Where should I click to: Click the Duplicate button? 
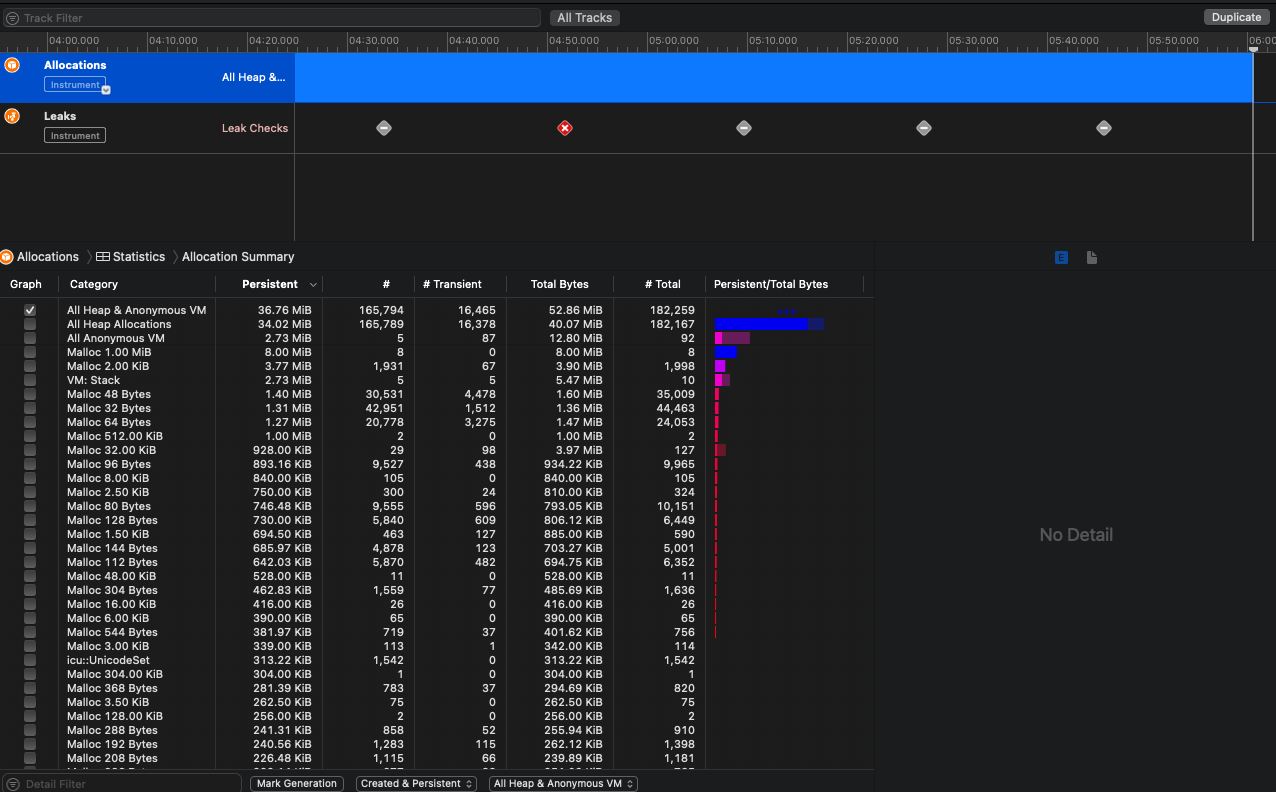click(x=1236, y=17)
